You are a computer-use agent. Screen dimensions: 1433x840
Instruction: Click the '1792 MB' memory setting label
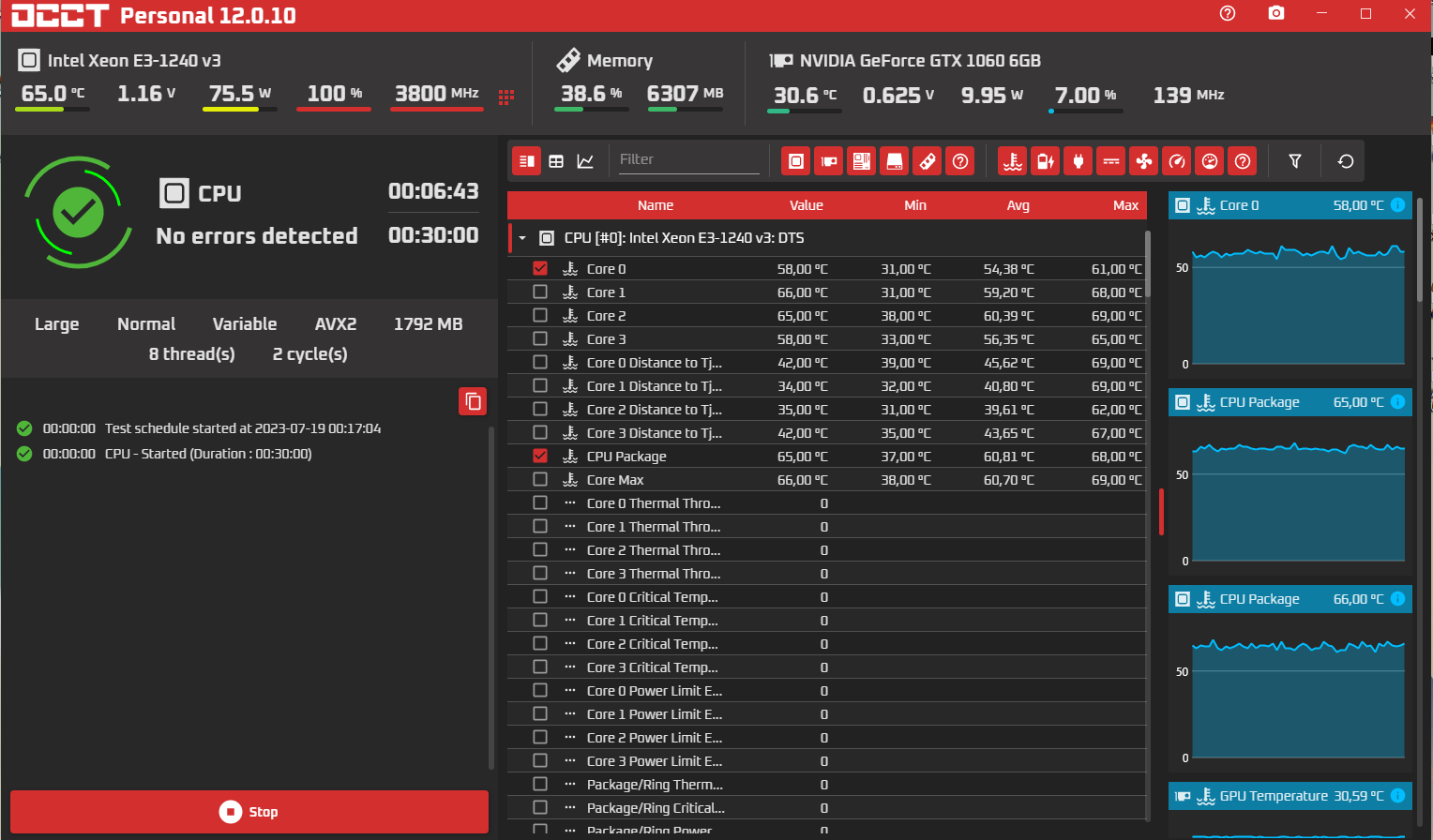click(429, 324)
